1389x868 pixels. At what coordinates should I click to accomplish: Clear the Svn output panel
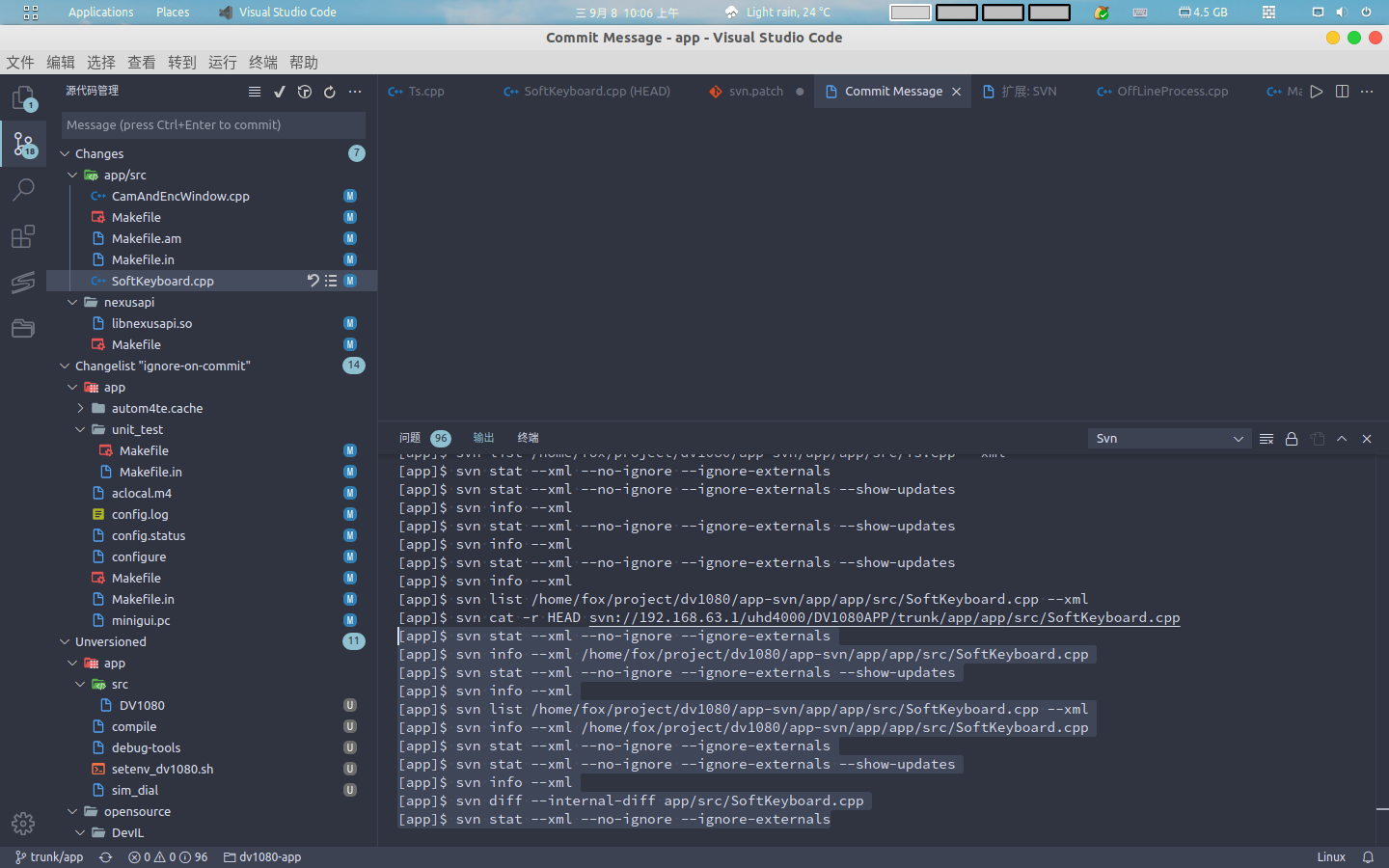click(x=1266, y=438)
